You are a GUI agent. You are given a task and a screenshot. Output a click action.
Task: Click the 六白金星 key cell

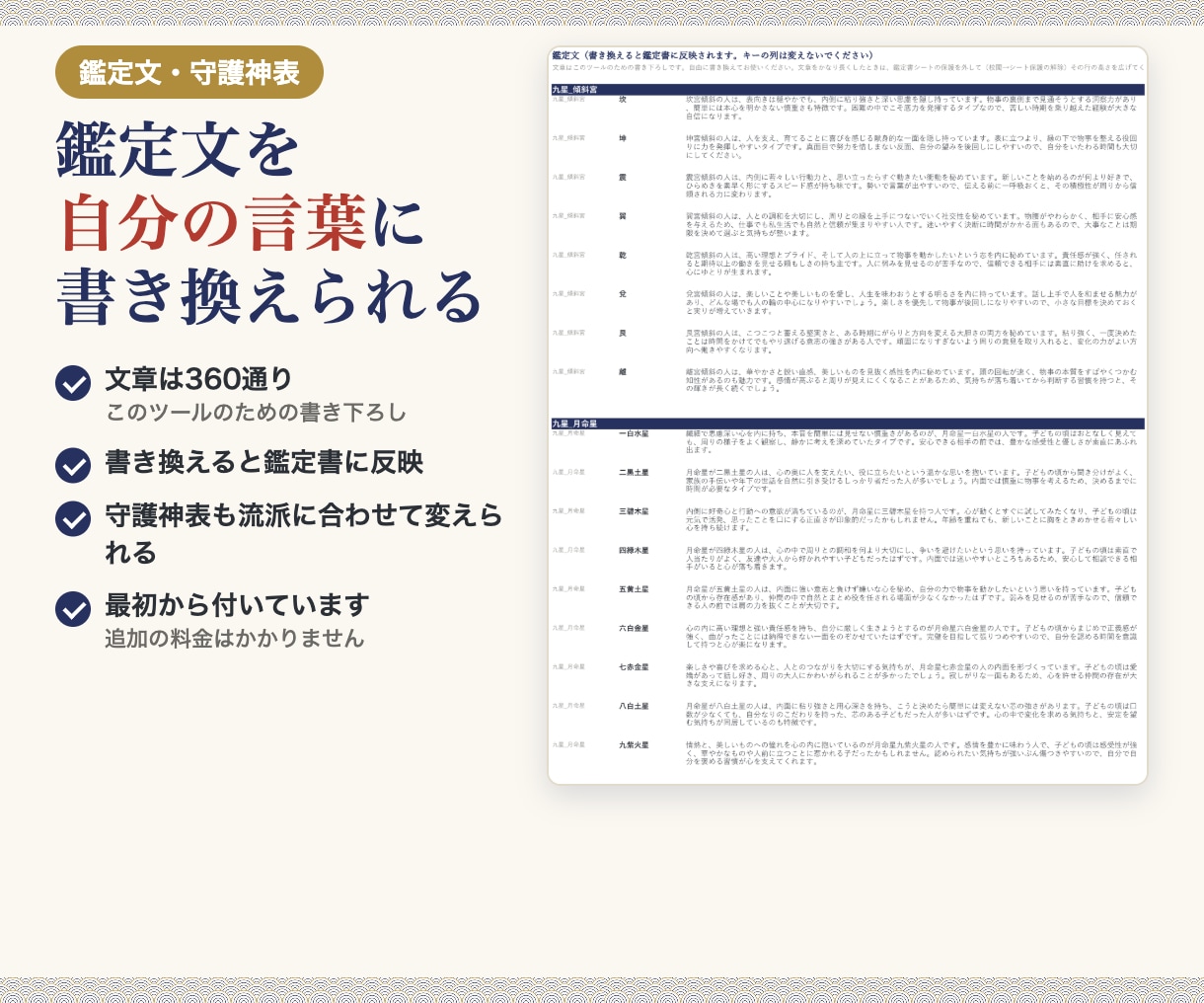[634, 628]
